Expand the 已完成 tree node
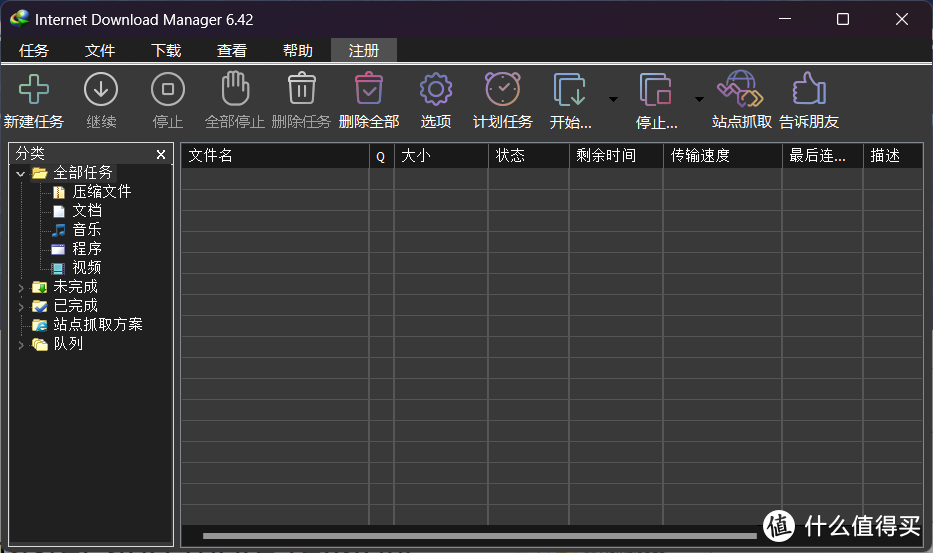Screen dimensions: 933x553 pyautogui.click(x=21, y=307)
